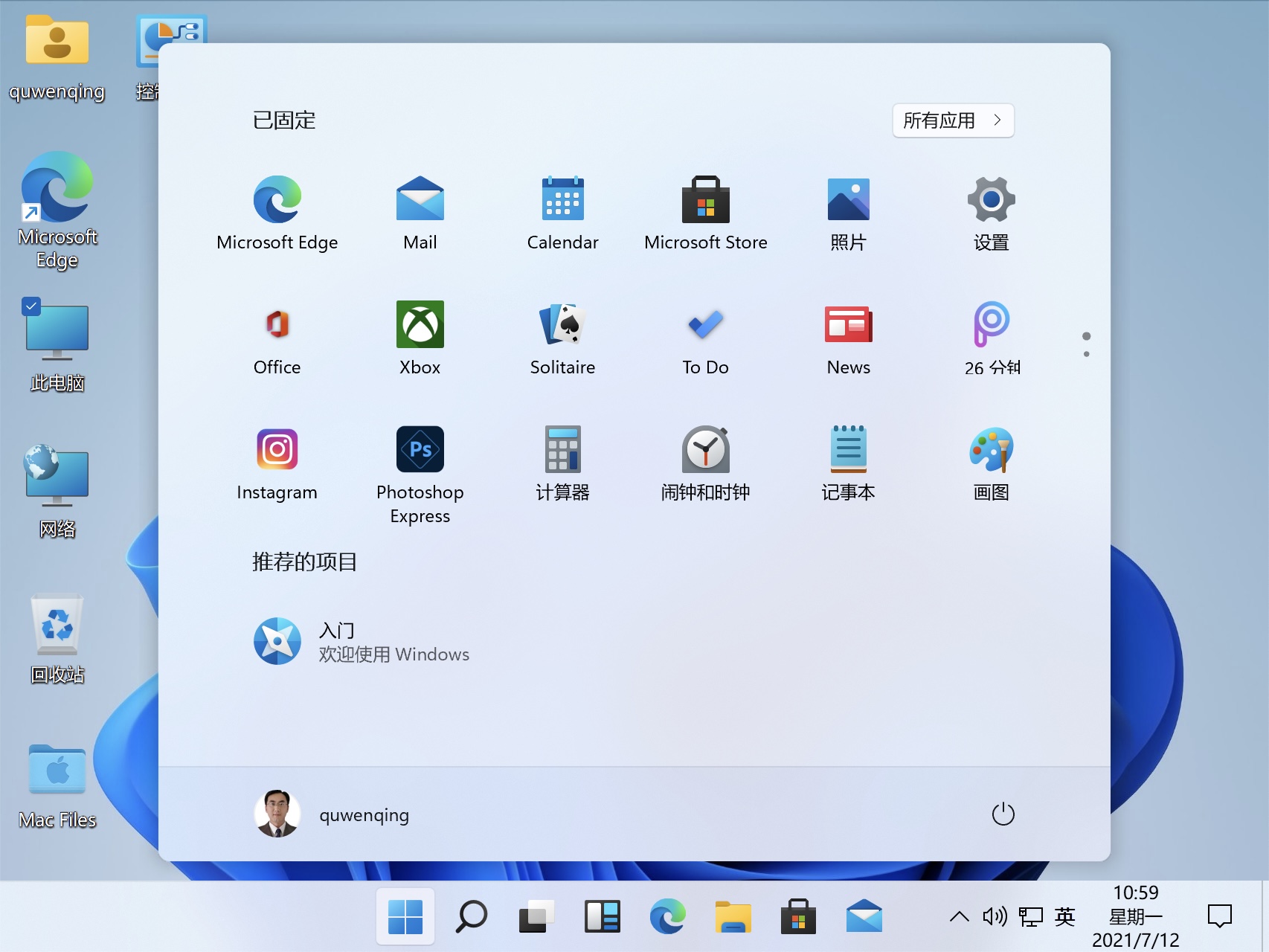This screenshot has width=1269, height=952.
Task: Open the quwenqing user account menu
Action: [332, 814]
